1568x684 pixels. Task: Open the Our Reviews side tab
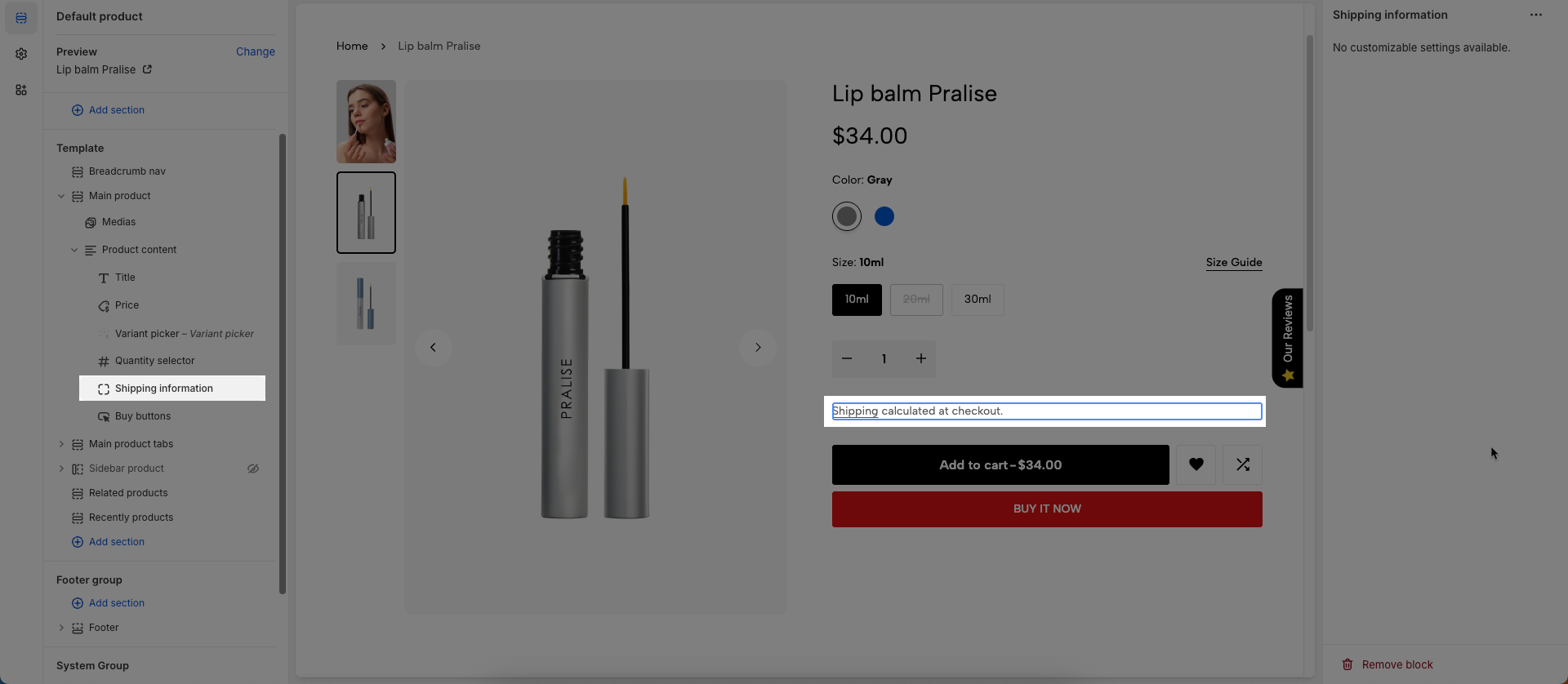pos(1287,338)
